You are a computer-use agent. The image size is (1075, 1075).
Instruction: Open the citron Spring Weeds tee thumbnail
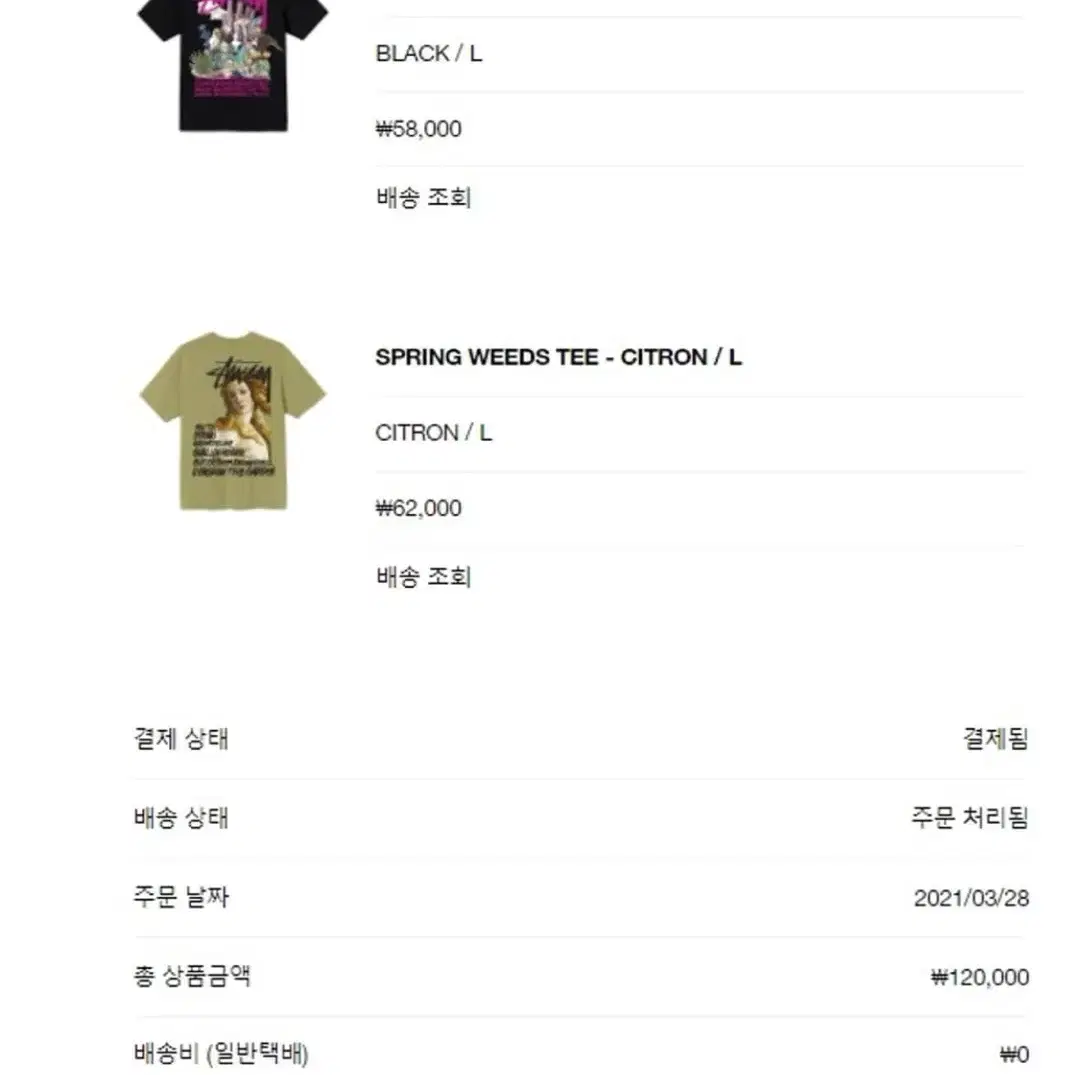[x=233, y=420]
